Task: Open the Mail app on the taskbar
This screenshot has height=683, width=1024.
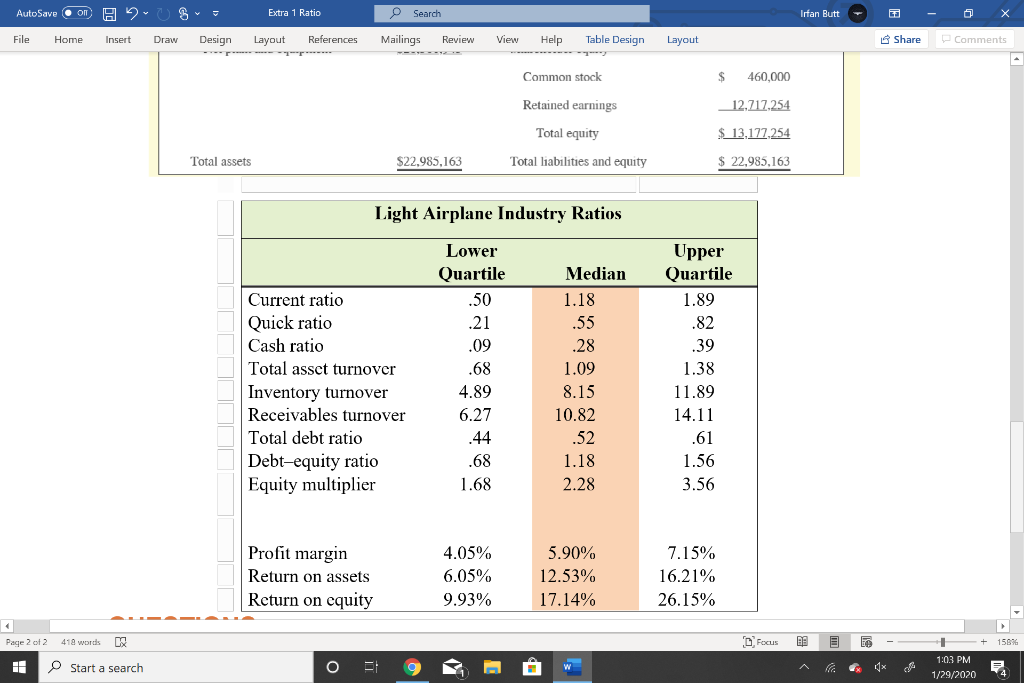Action: coord(453,667)
